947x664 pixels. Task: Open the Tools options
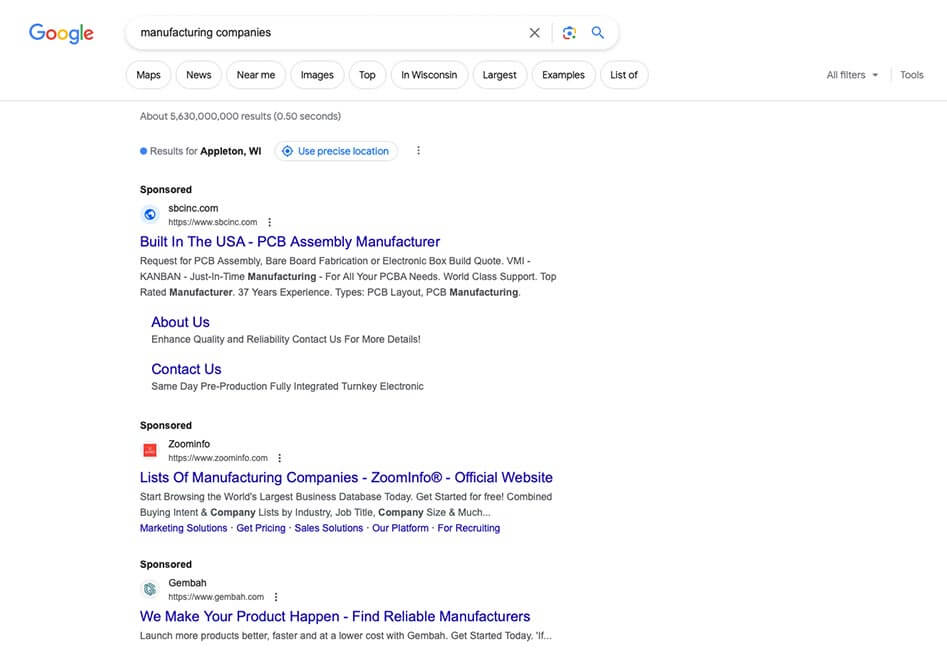911,75
